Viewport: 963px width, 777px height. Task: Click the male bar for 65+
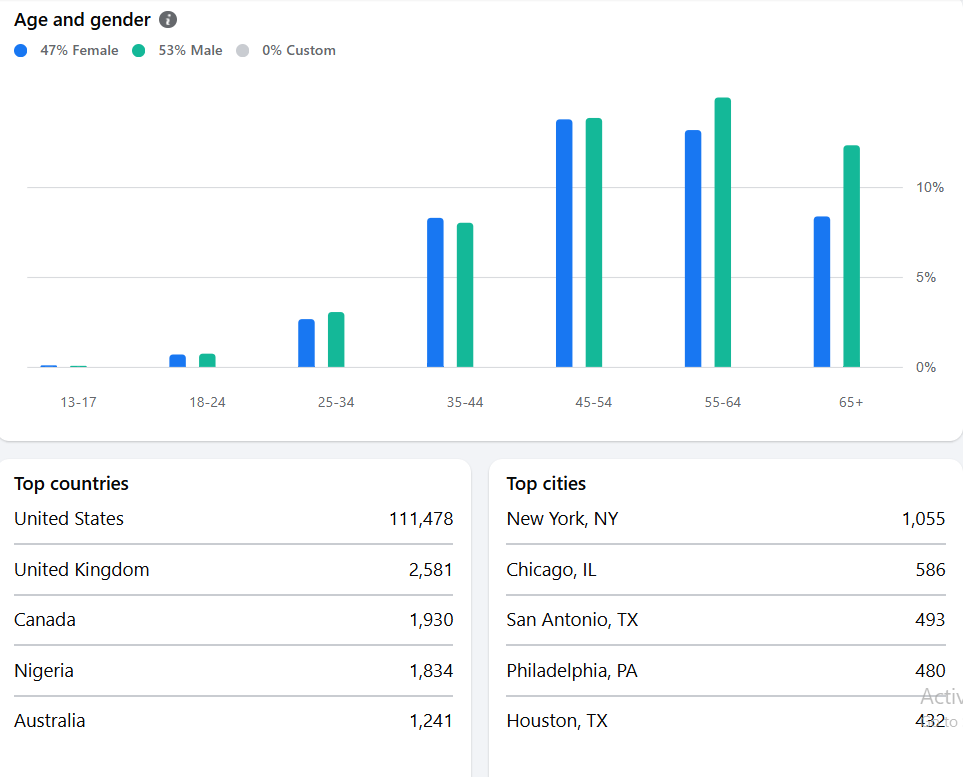point(852,256)
